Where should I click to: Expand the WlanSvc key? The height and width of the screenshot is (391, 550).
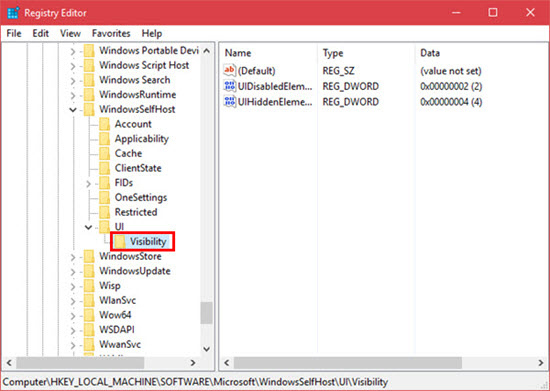click(73, 302)
